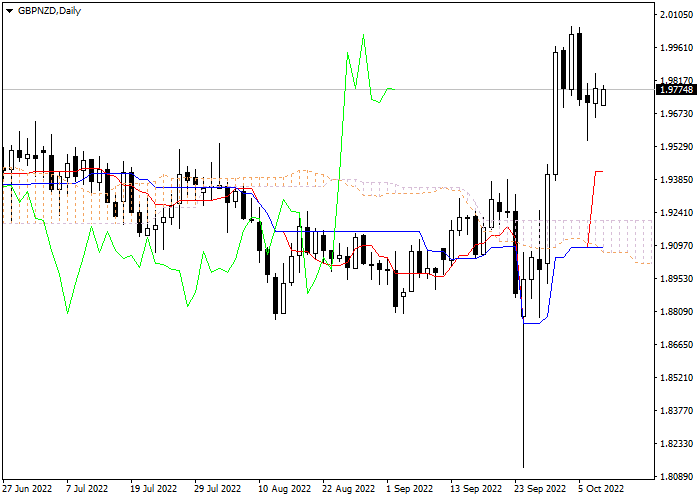Click the 19 Jul 2022 date label

click(x=154, y=489)
